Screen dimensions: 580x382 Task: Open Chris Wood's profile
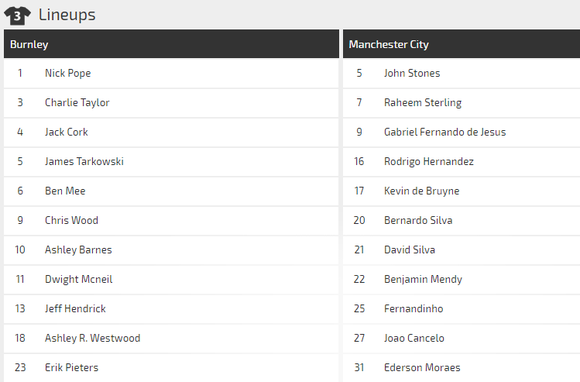(x=71, y=220)
